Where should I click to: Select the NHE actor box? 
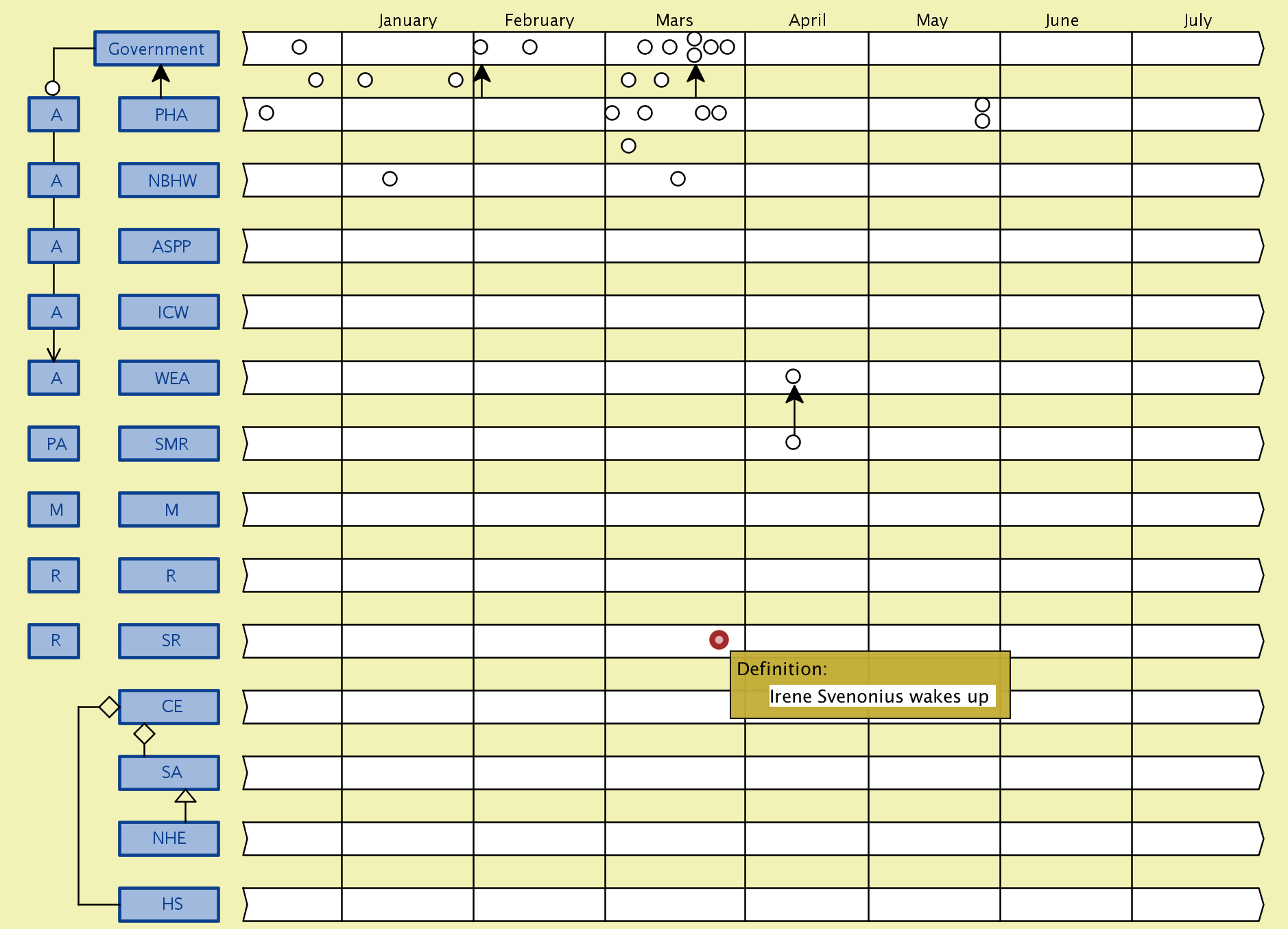coord(169,838)
